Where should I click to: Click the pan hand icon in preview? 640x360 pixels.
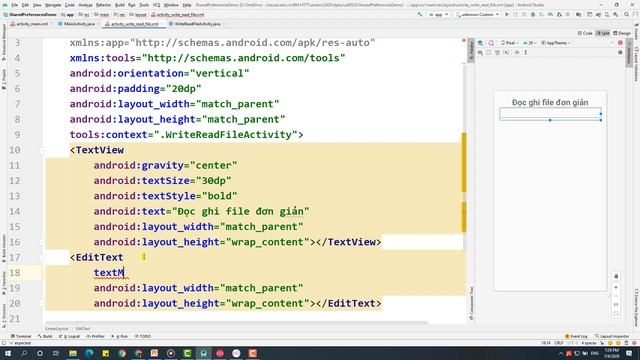point(616,276)
